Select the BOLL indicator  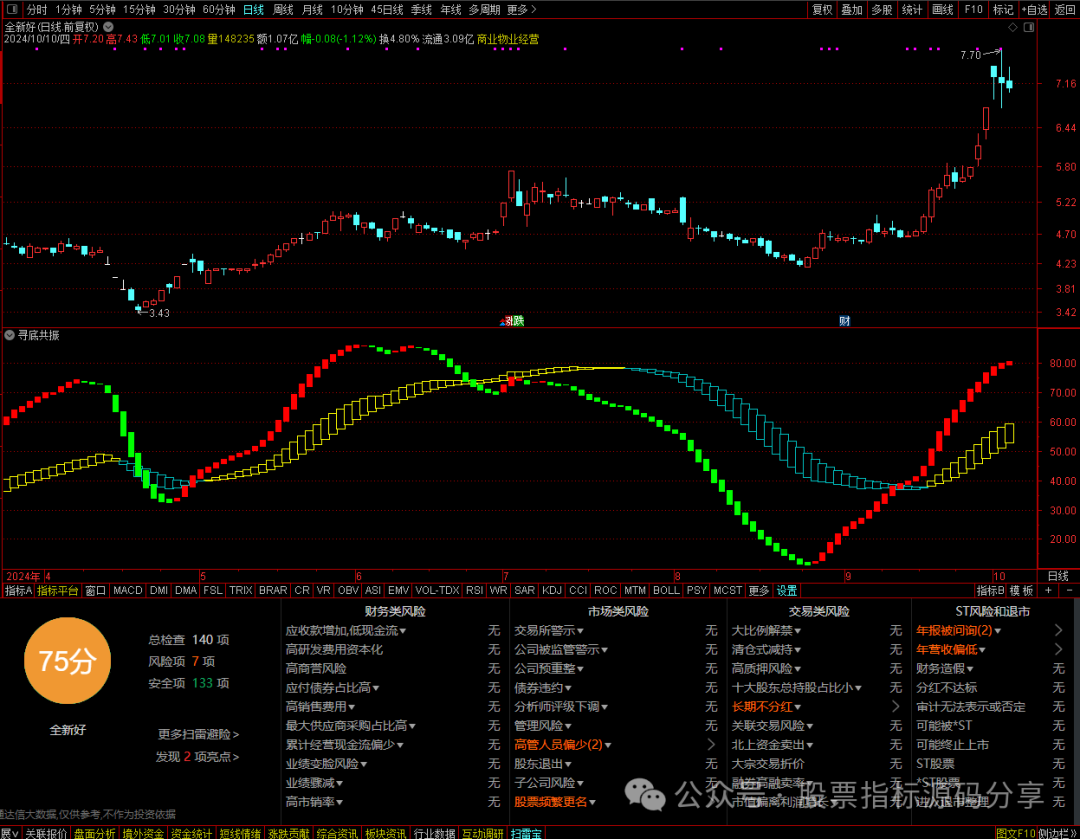(666, 590)
